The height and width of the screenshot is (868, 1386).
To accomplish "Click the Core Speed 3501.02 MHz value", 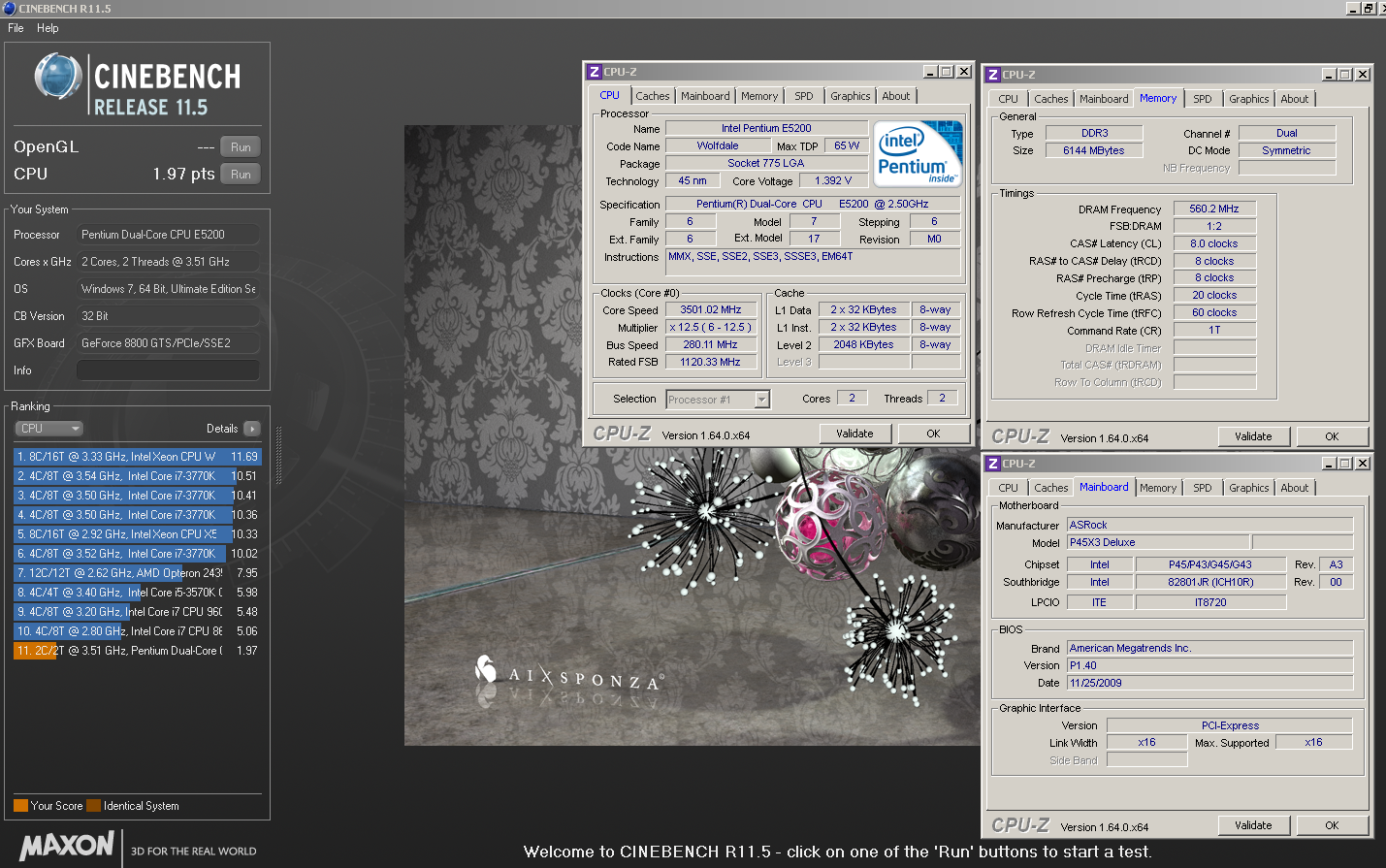I will [711, 310].
